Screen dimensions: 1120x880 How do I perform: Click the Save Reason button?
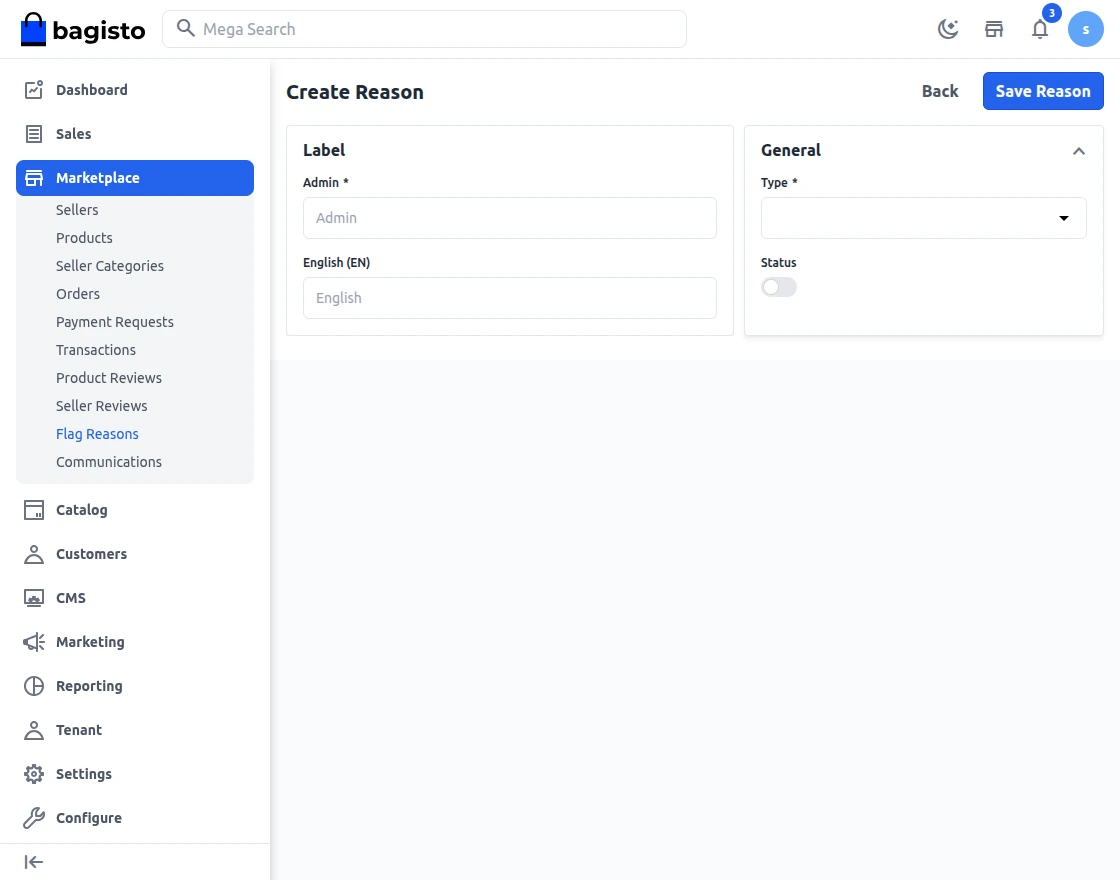pyautogui.click(x=1043, y=91)
